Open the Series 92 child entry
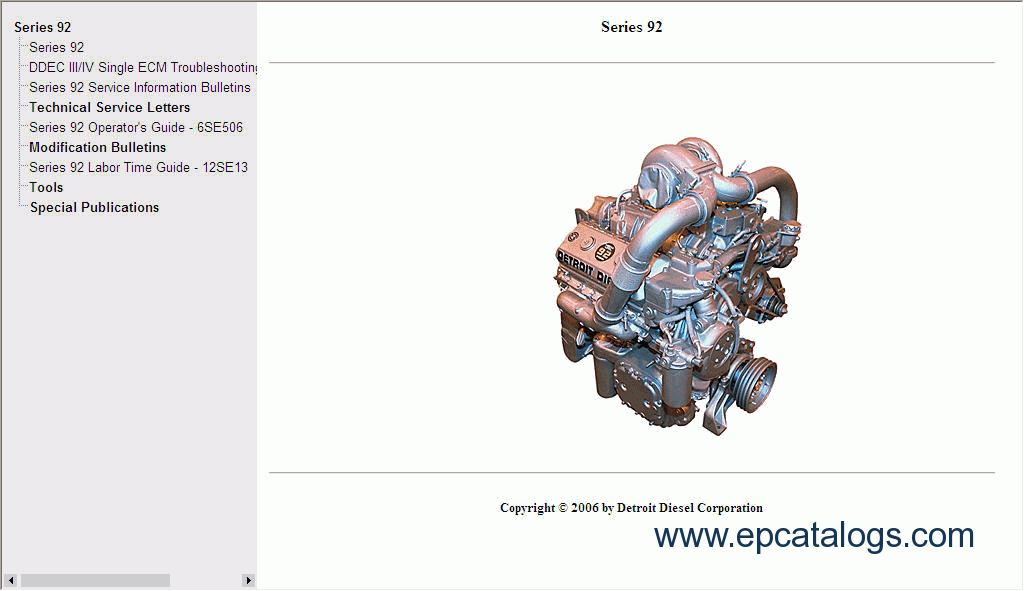The width and height of the screenshot is (1024, 591). (57, 48)
